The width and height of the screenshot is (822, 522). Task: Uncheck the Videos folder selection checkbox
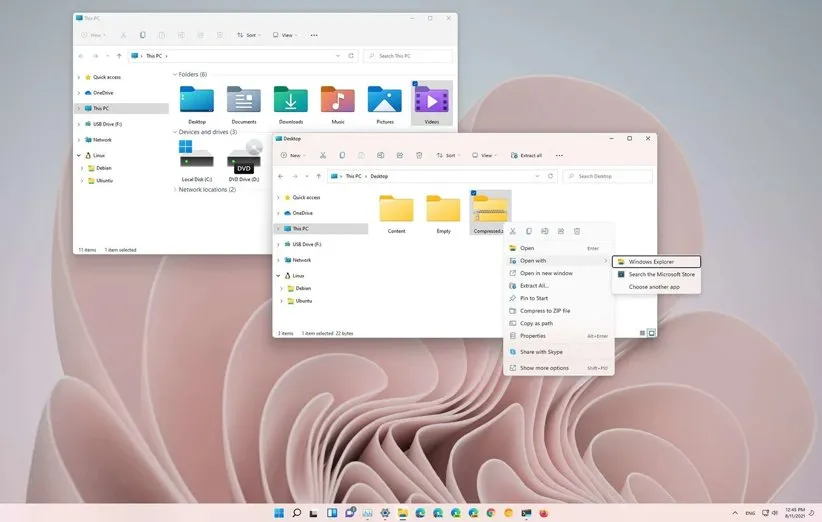(415, 85)
